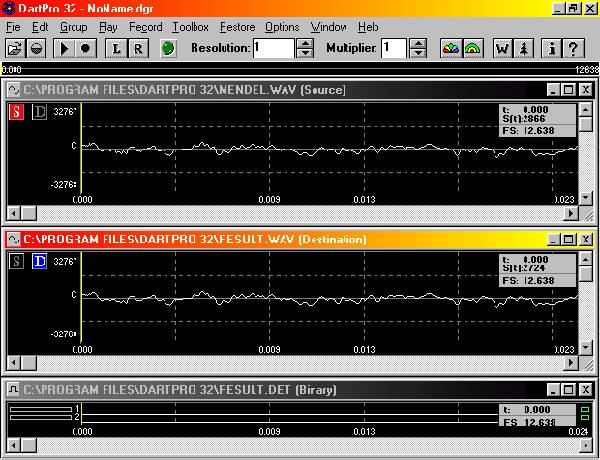Select the L channel toolbar button
This screenshot has width=600, height=460.
[x=116, y=48]
